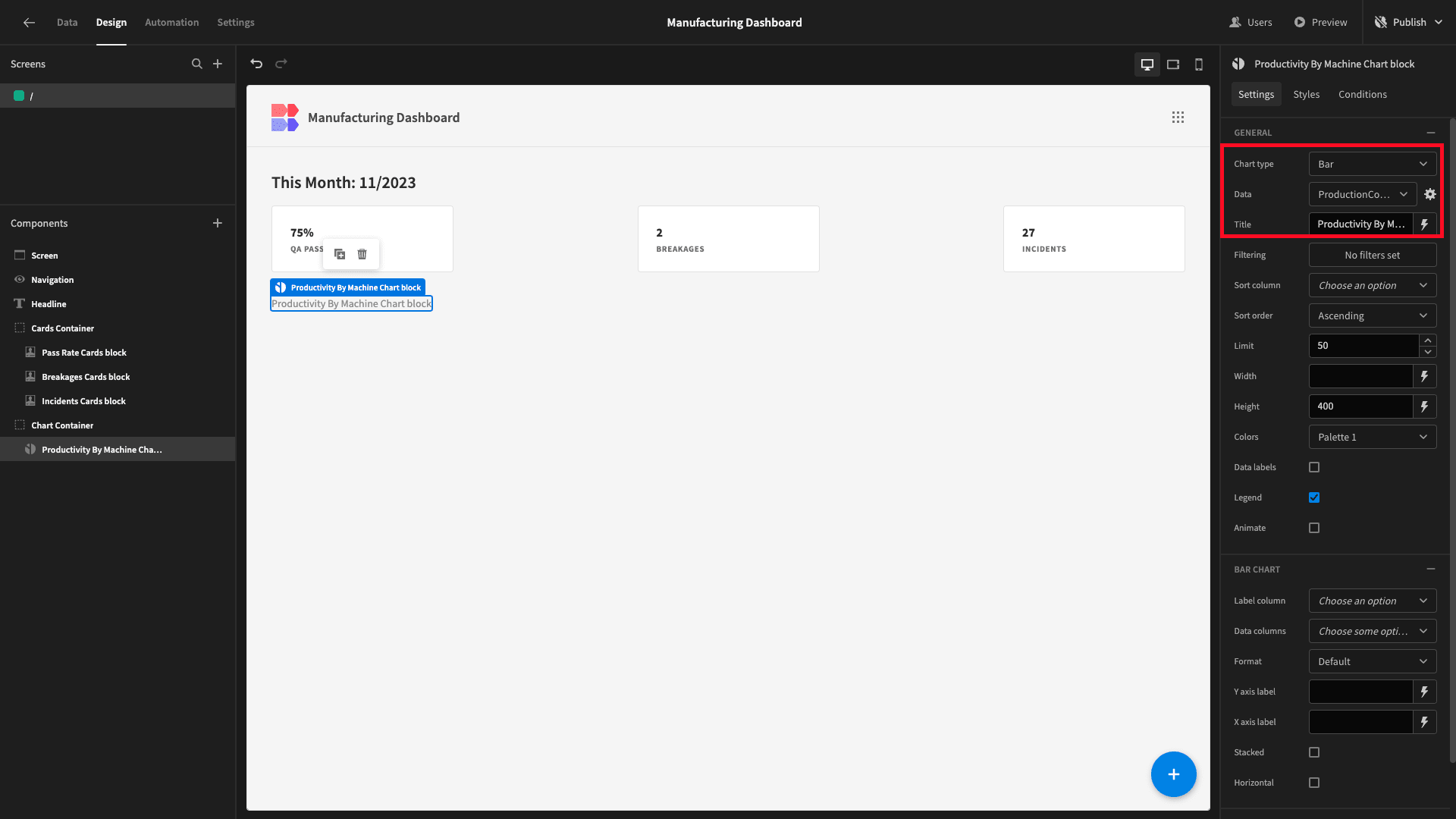Open the data source settings gear

(1430, 194)
